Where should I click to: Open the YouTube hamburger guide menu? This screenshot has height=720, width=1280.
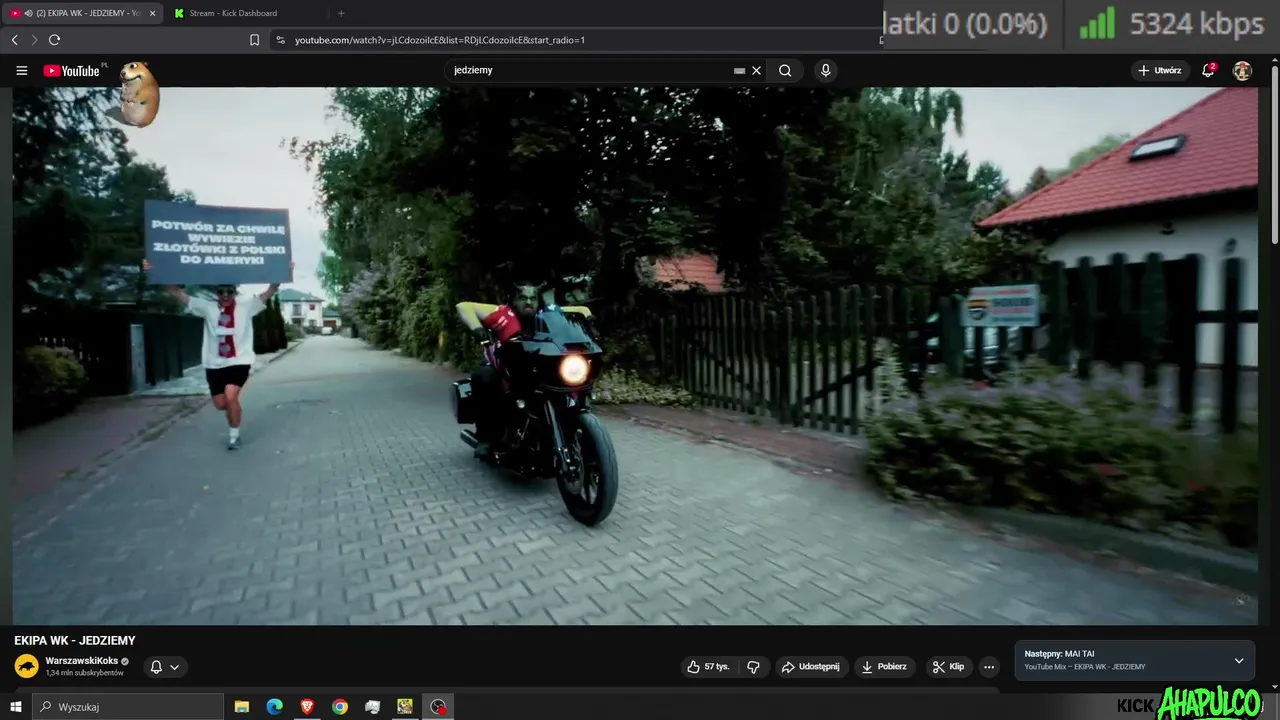click(21, 71)
